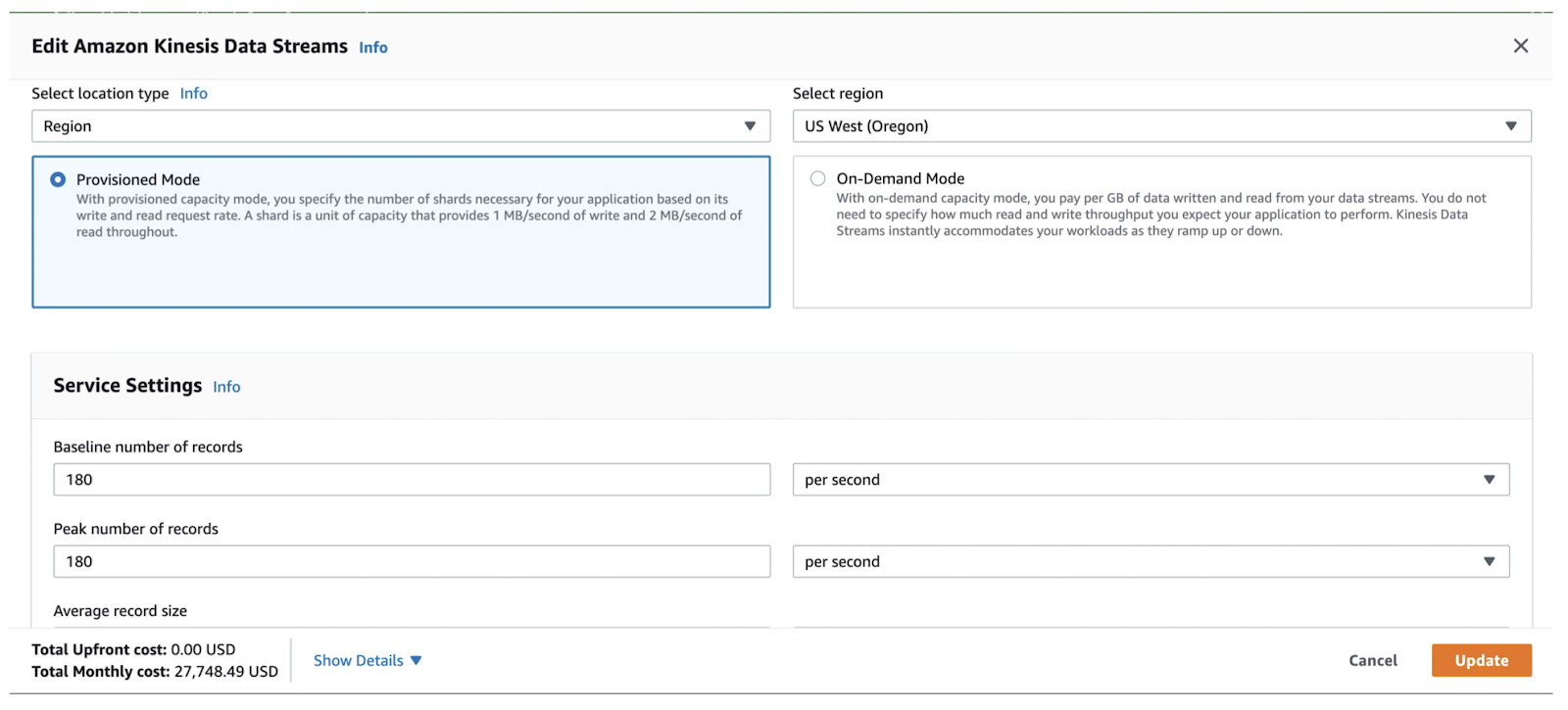The image size is (1568, 710).
Task: Click the location type dropdown arrow icon
Action: [750, 126]
